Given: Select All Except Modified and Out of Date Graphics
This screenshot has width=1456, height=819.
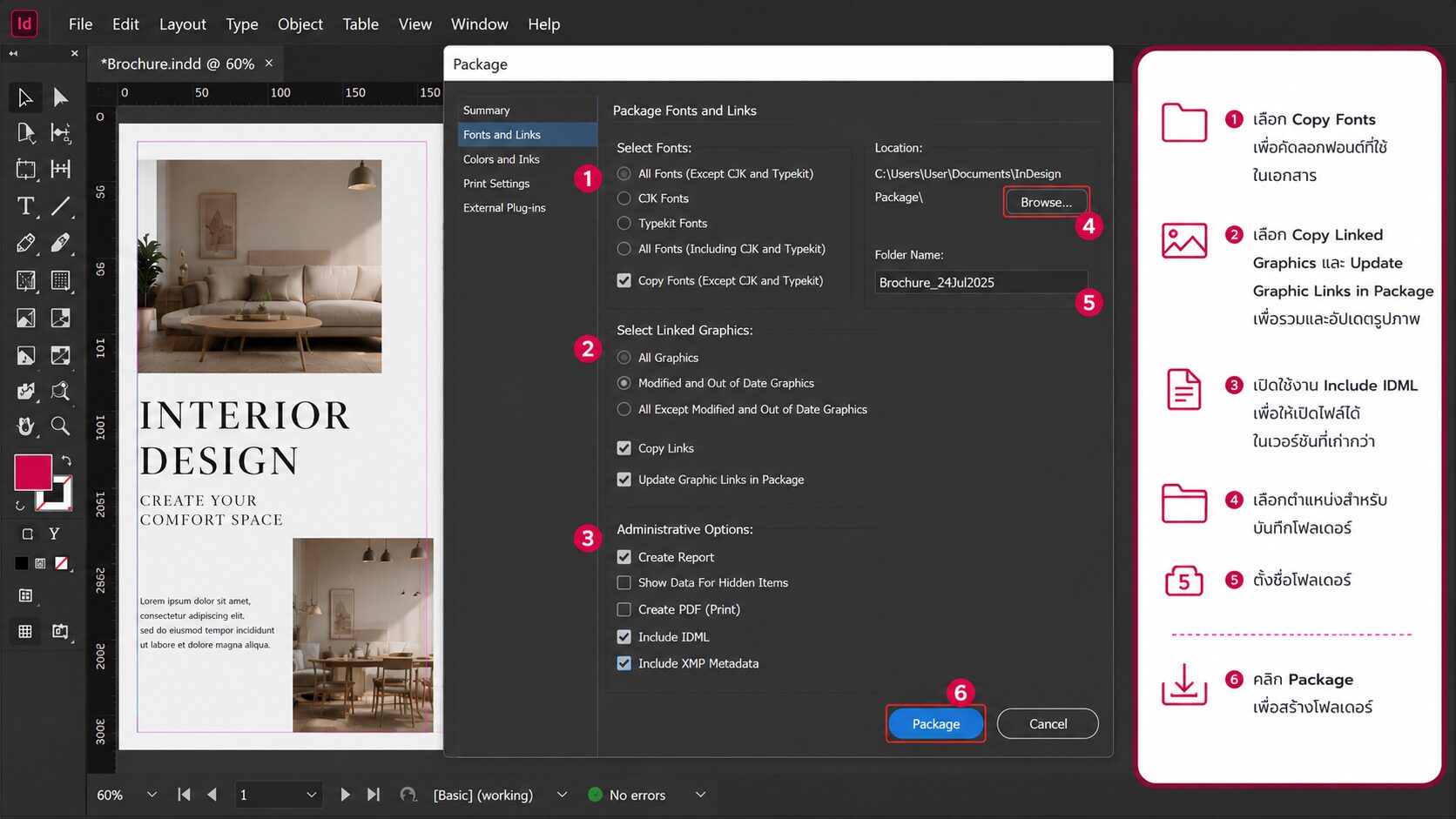Looking at the screenshot, I should pyautogui.click(x=624, y=409).
